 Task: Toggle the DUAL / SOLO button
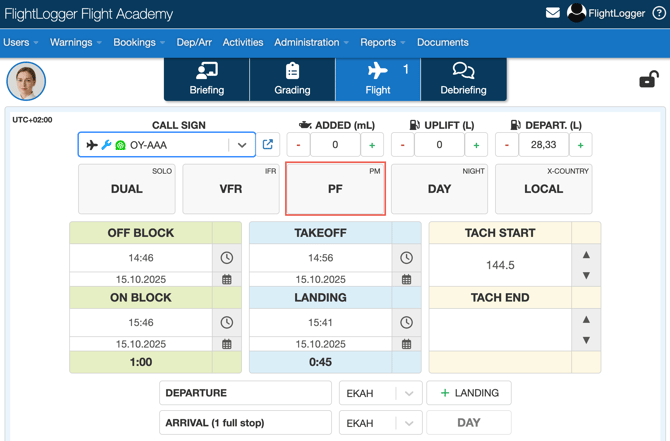[127, 189]
